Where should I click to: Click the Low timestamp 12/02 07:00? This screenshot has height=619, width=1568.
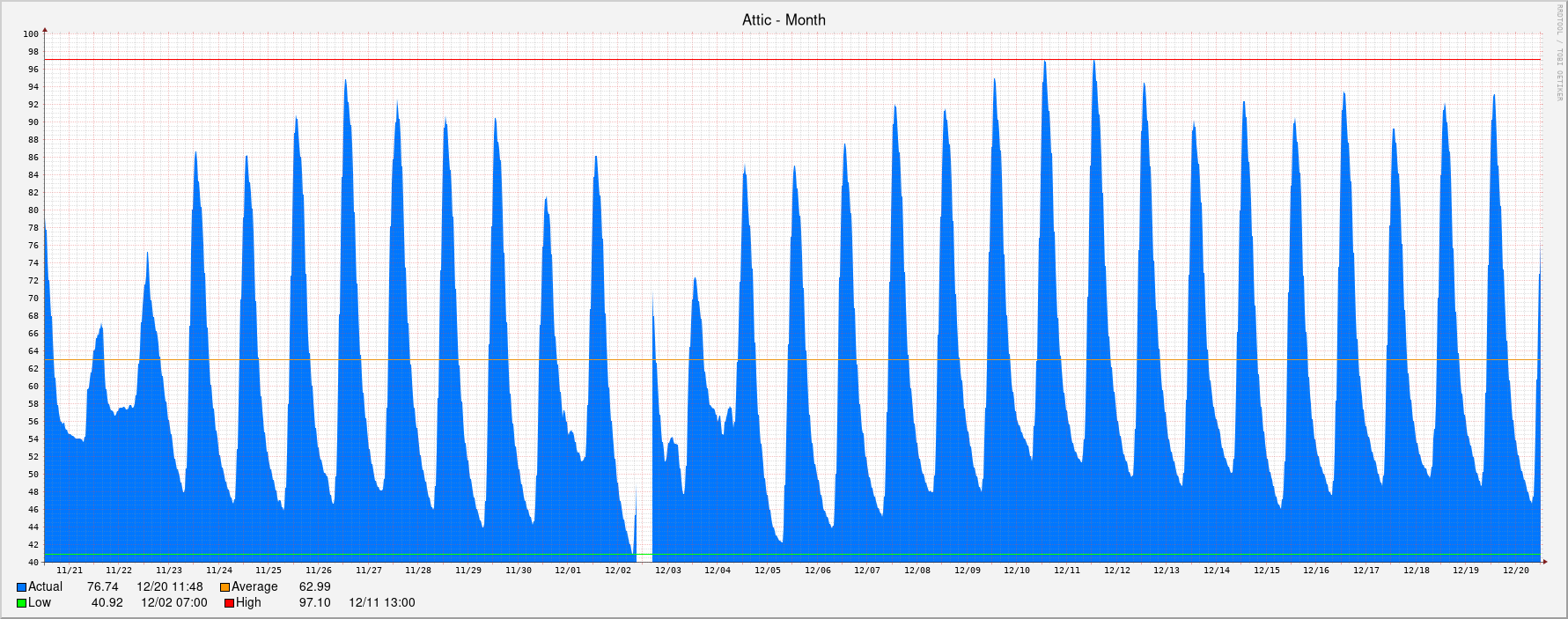coord(174,603)
